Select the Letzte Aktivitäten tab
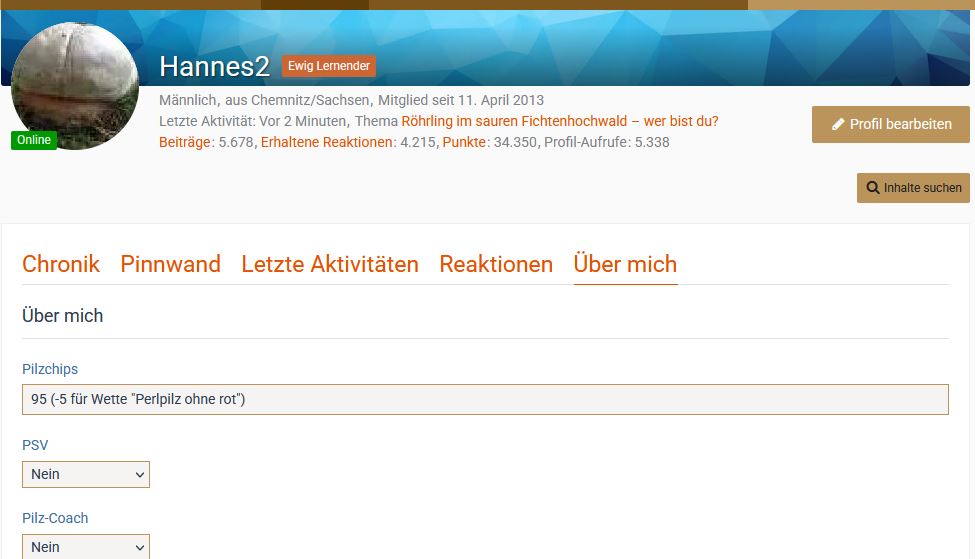Viewport: 975px width, 559px height. coord(330,264)
